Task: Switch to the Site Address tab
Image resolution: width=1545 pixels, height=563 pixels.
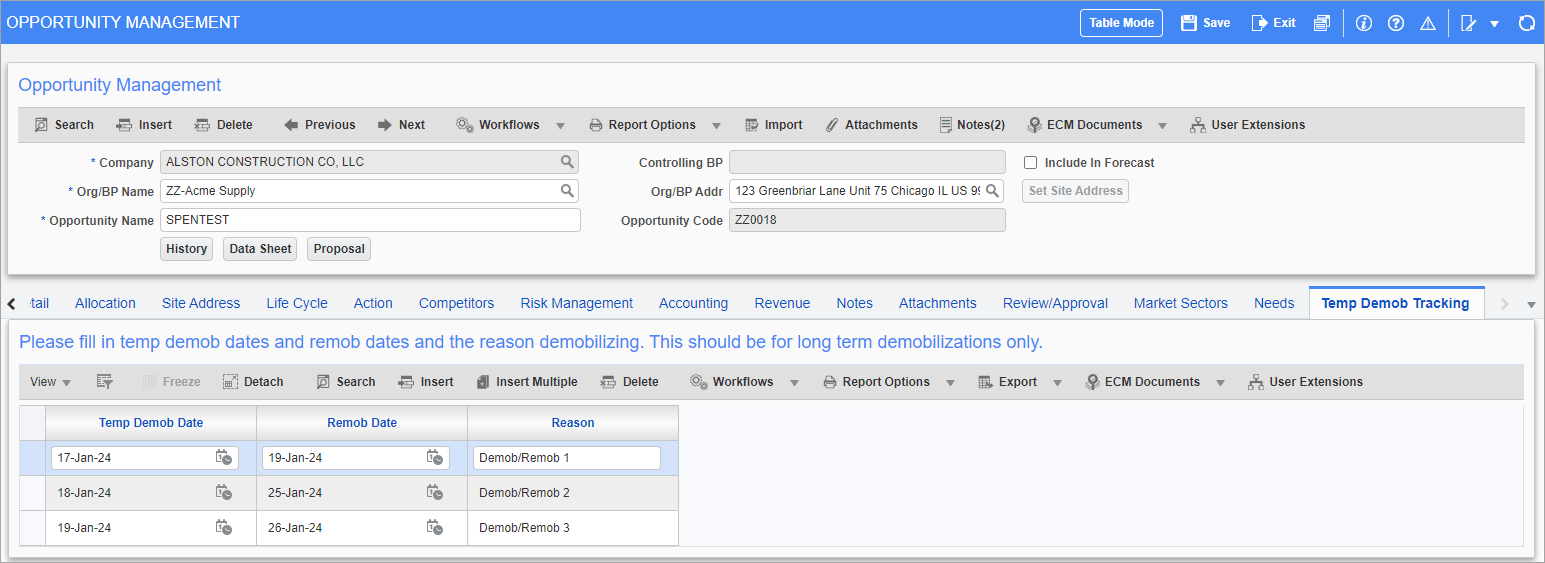Action: [x=201, y=303]
